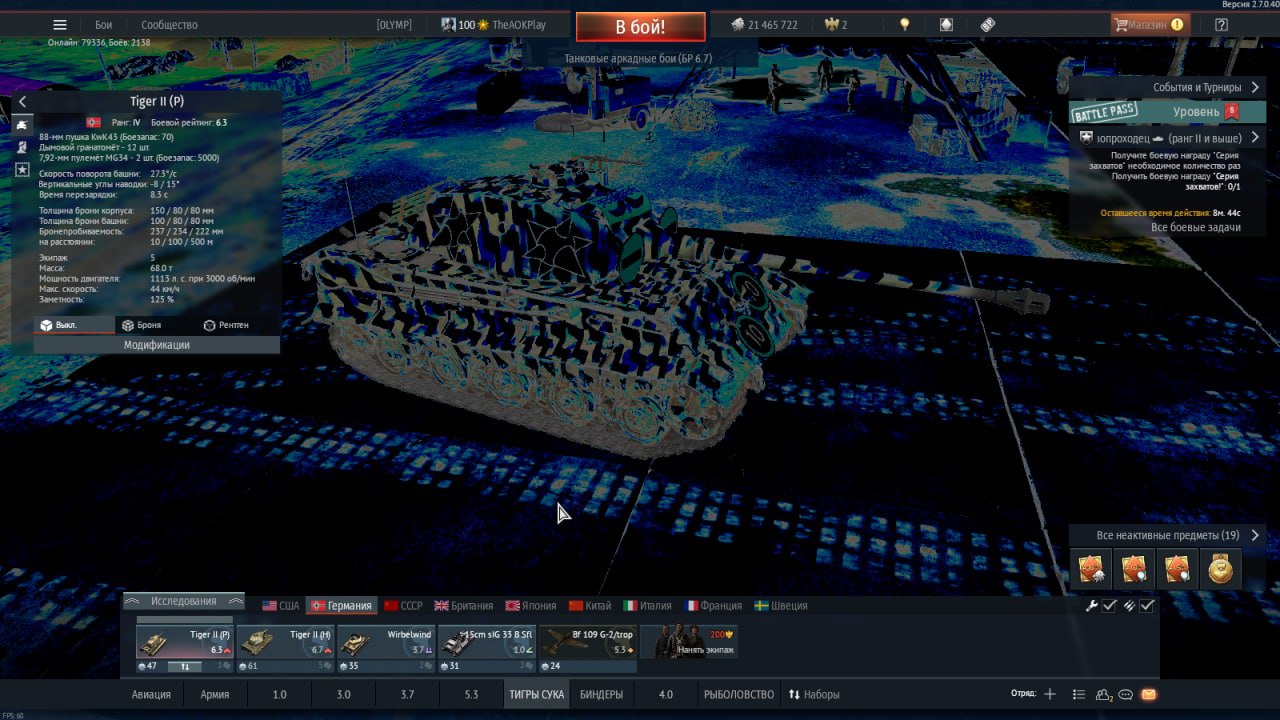This screenshot has width=1280, height=720.
Task: Toggle the auto-repair wrench checkbox
Action: pyautogui.click(x=1109, y=606)
